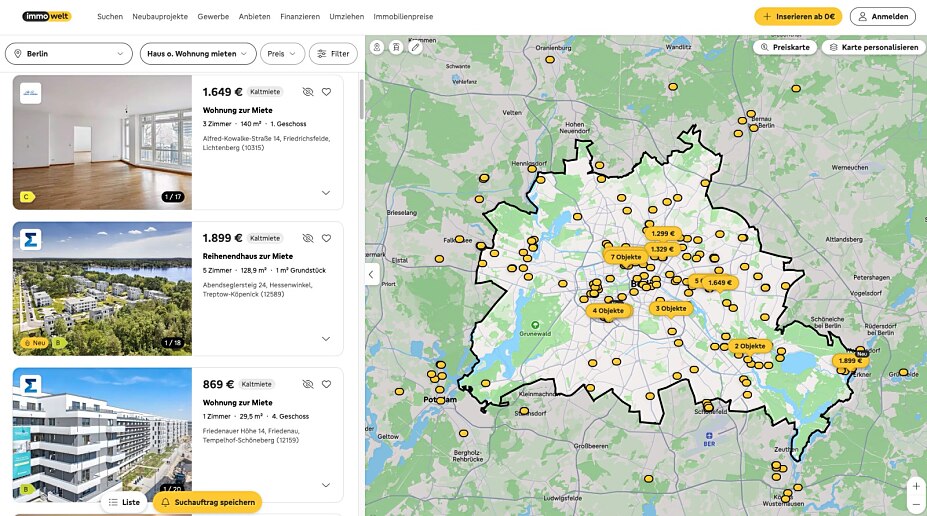This screenshot has width=927, height=516.
Task: Expand details of the 1.899 € Reihenendhaus listing
Action: coord(326,339)
